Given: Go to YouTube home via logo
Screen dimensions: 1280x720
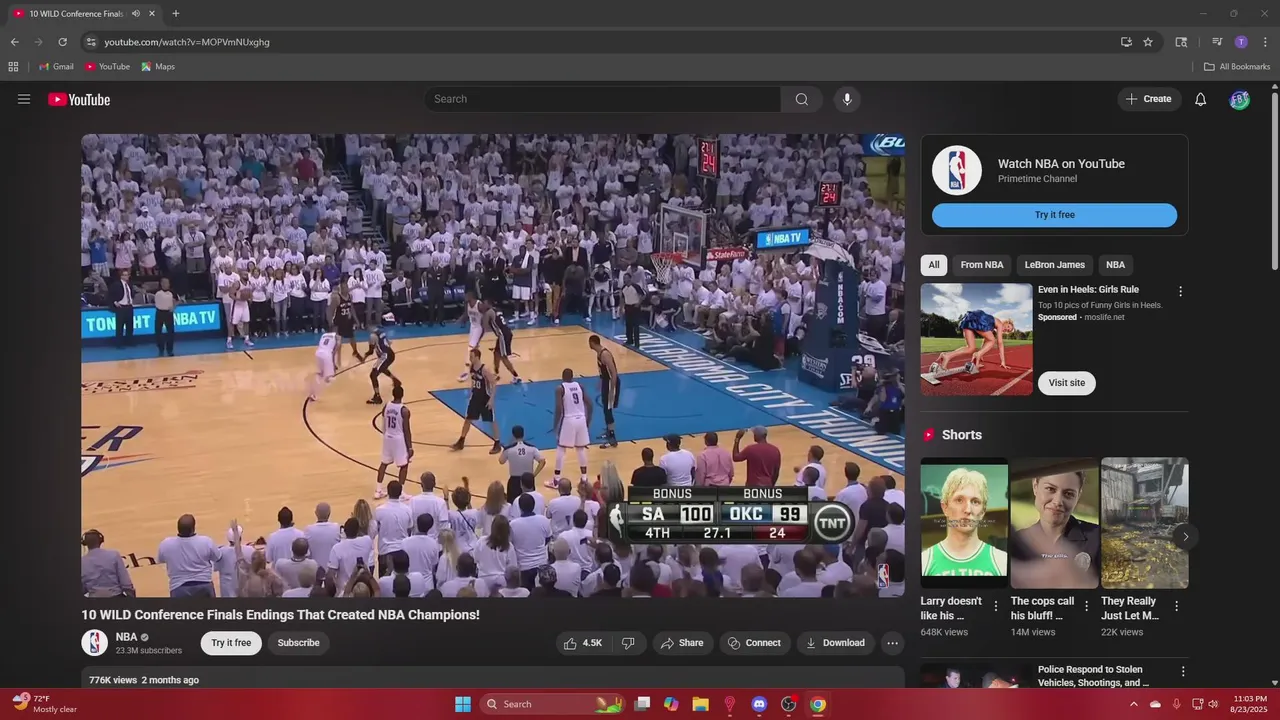Looking at the screenshot, I should pos(79,99).
